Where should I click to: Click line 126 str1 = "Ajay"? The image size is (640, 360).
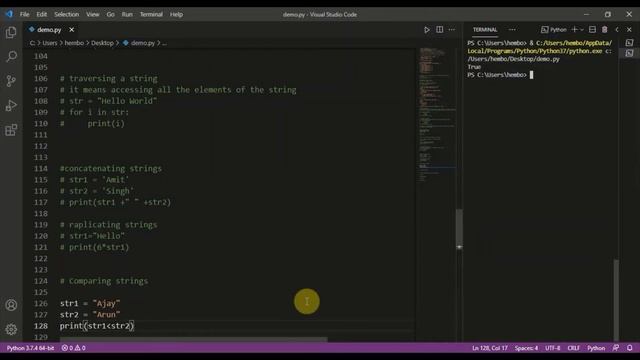(90, 303)
